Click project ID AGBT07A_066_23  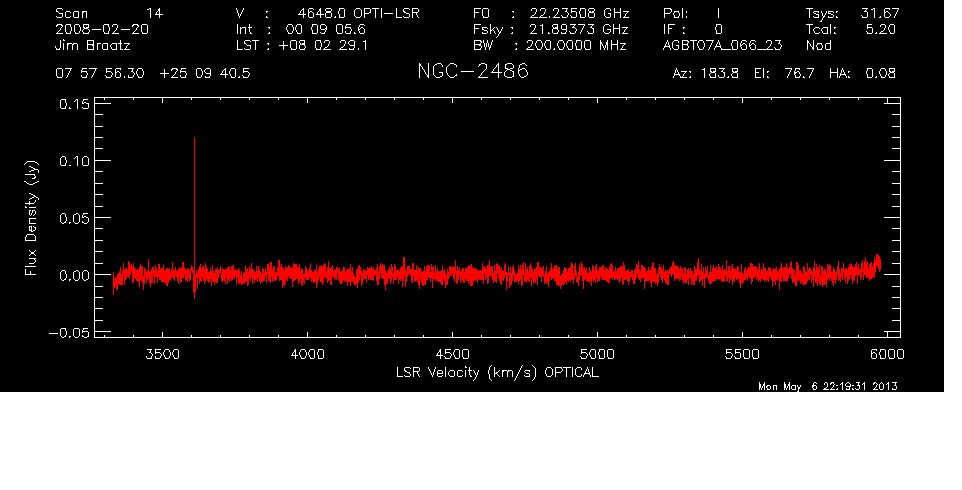tap(723, 46)
